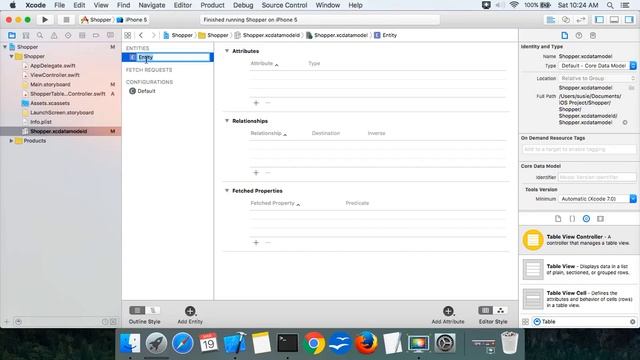Click the Add Attribute button
This screenshot has height=360, width=640.
[448, 315]
